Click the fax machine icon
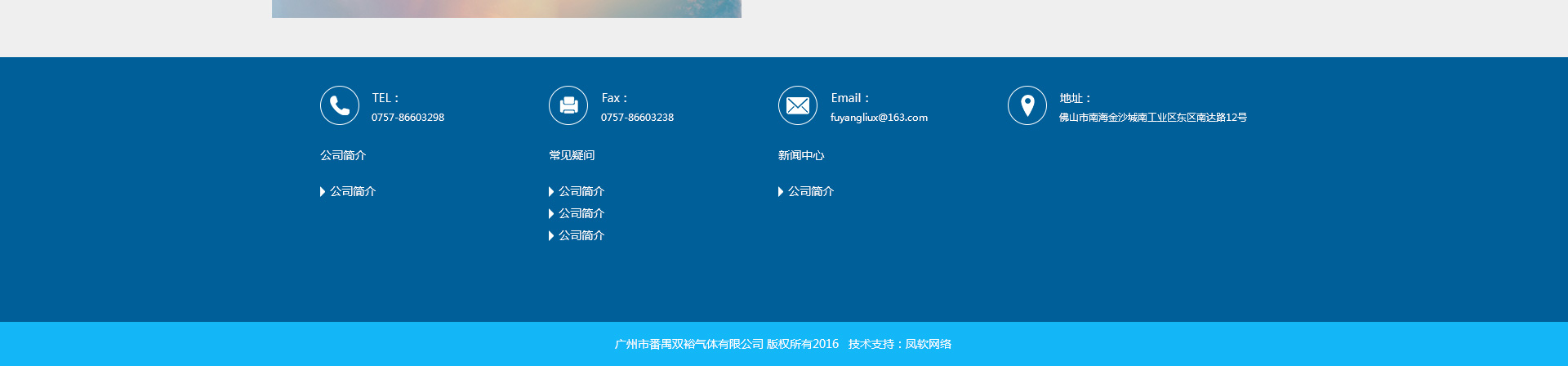The image size is (1568, 366). point(568,105)
